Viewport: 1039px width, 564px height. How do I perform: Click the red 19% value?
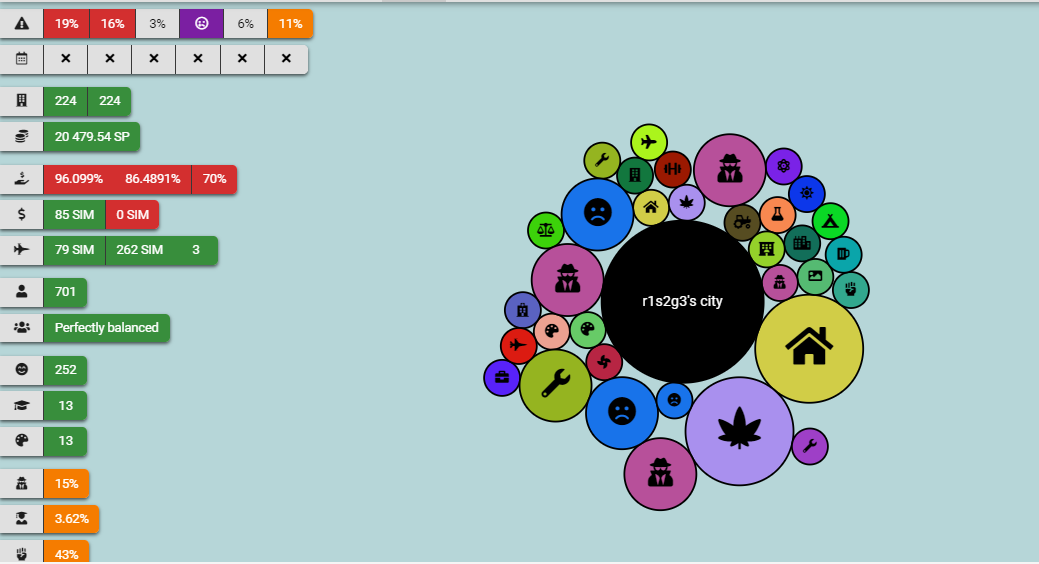(66, 24)
